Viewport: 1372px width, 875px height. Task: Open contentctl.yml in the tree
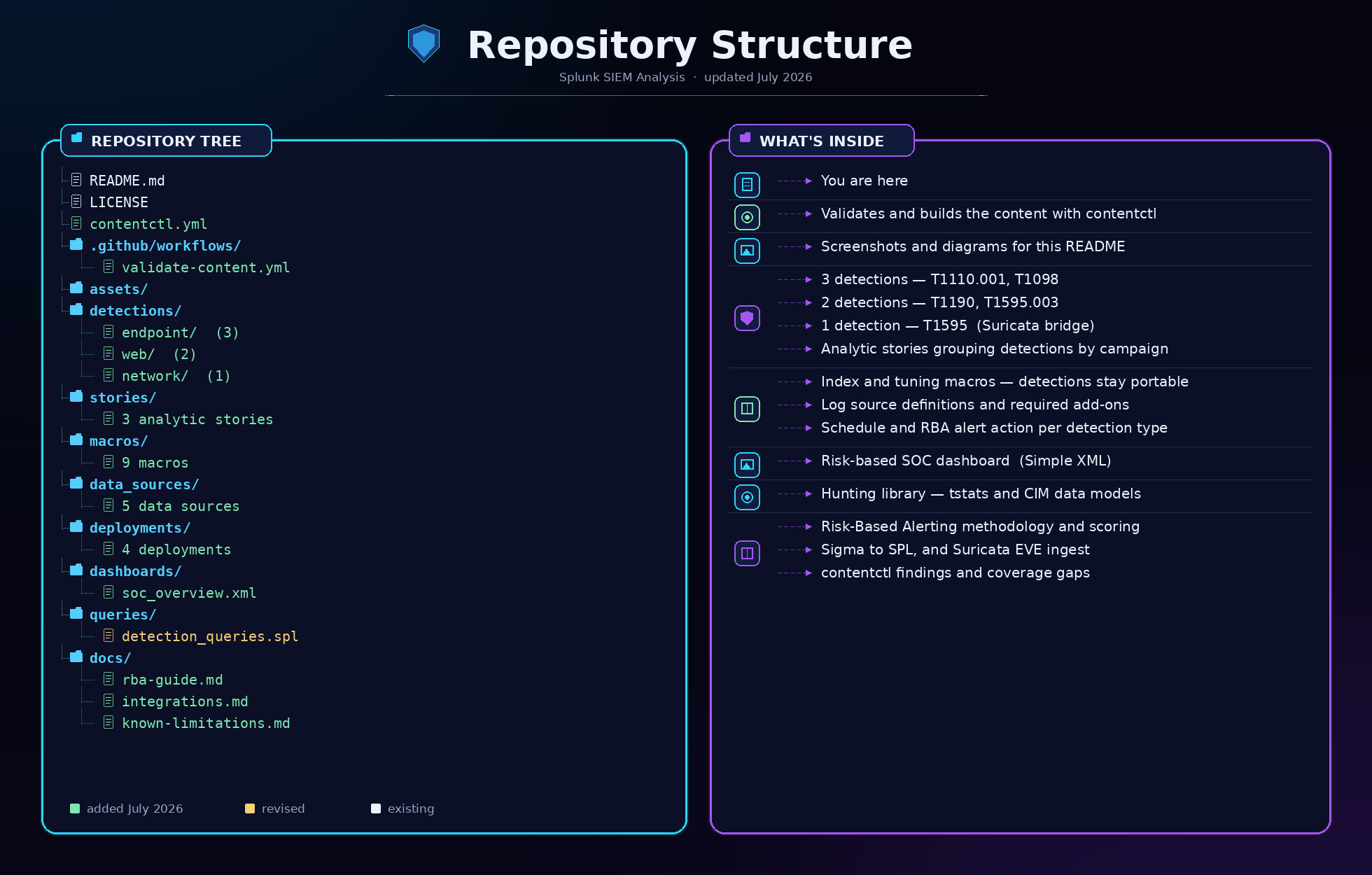(148, 224)
